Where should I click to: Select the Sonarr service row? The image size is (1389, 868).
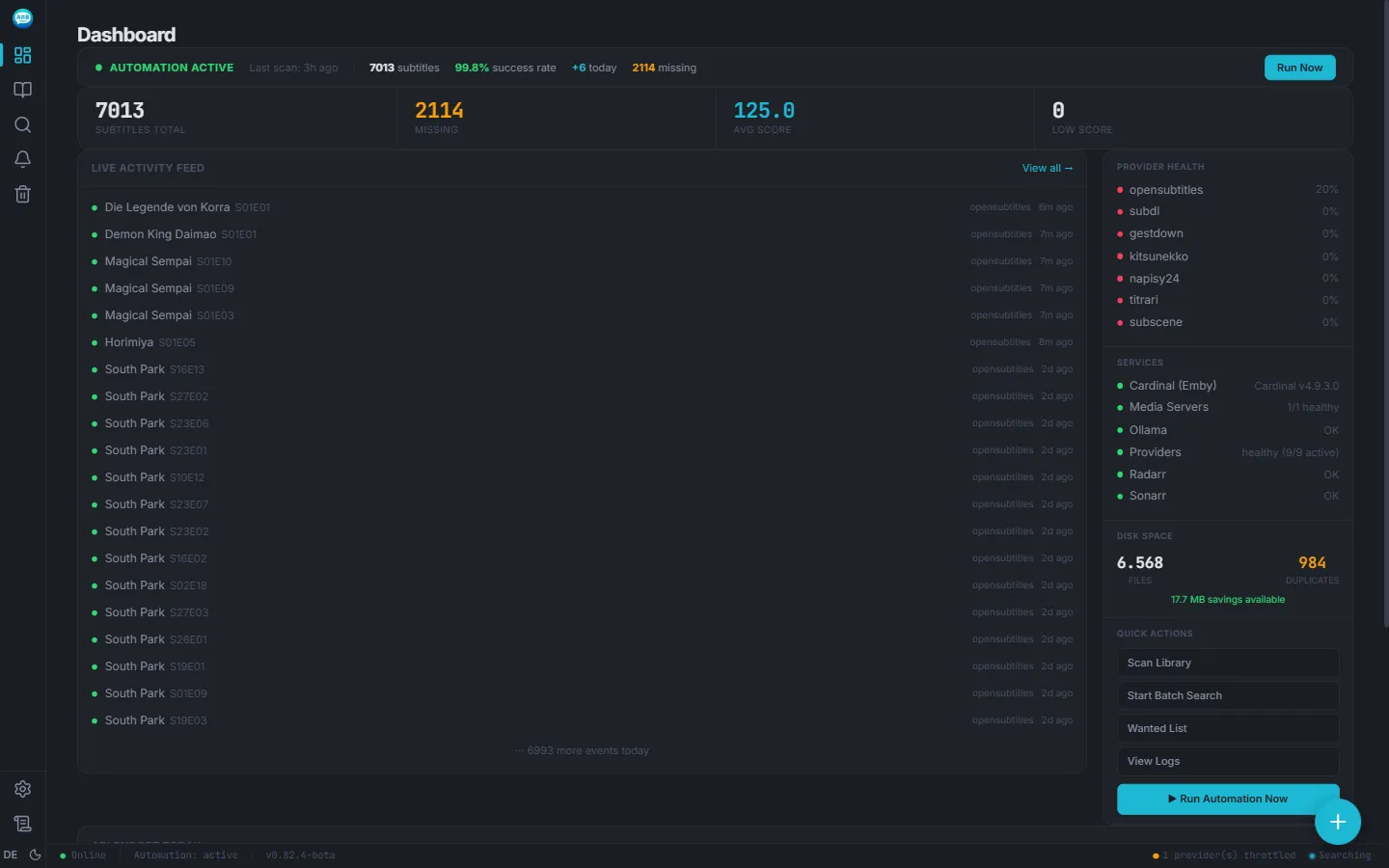click(x=1228, y=496)
